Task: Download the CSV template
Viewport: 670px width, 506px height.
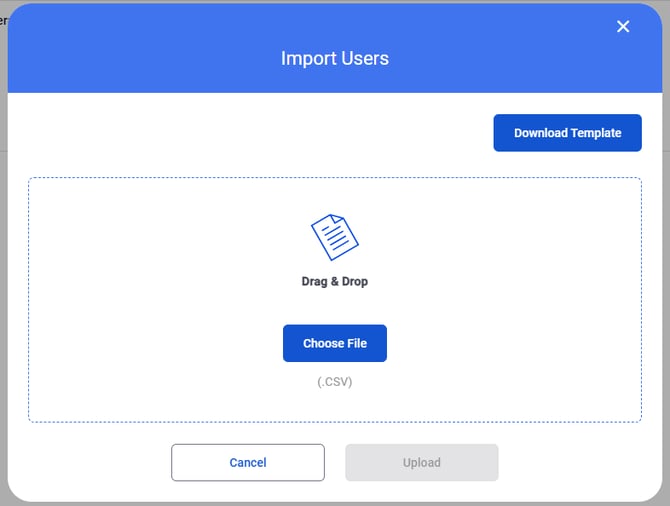Action: point(567,133)
